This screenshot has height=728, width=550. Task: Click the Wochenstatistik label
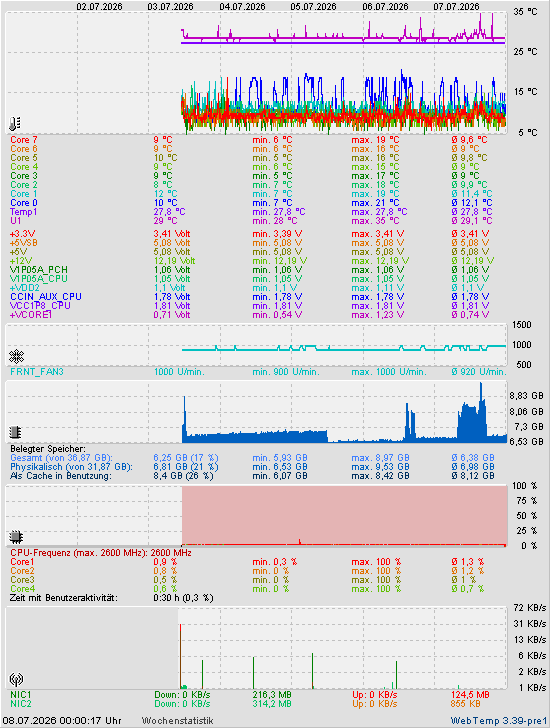coord(177,721)
